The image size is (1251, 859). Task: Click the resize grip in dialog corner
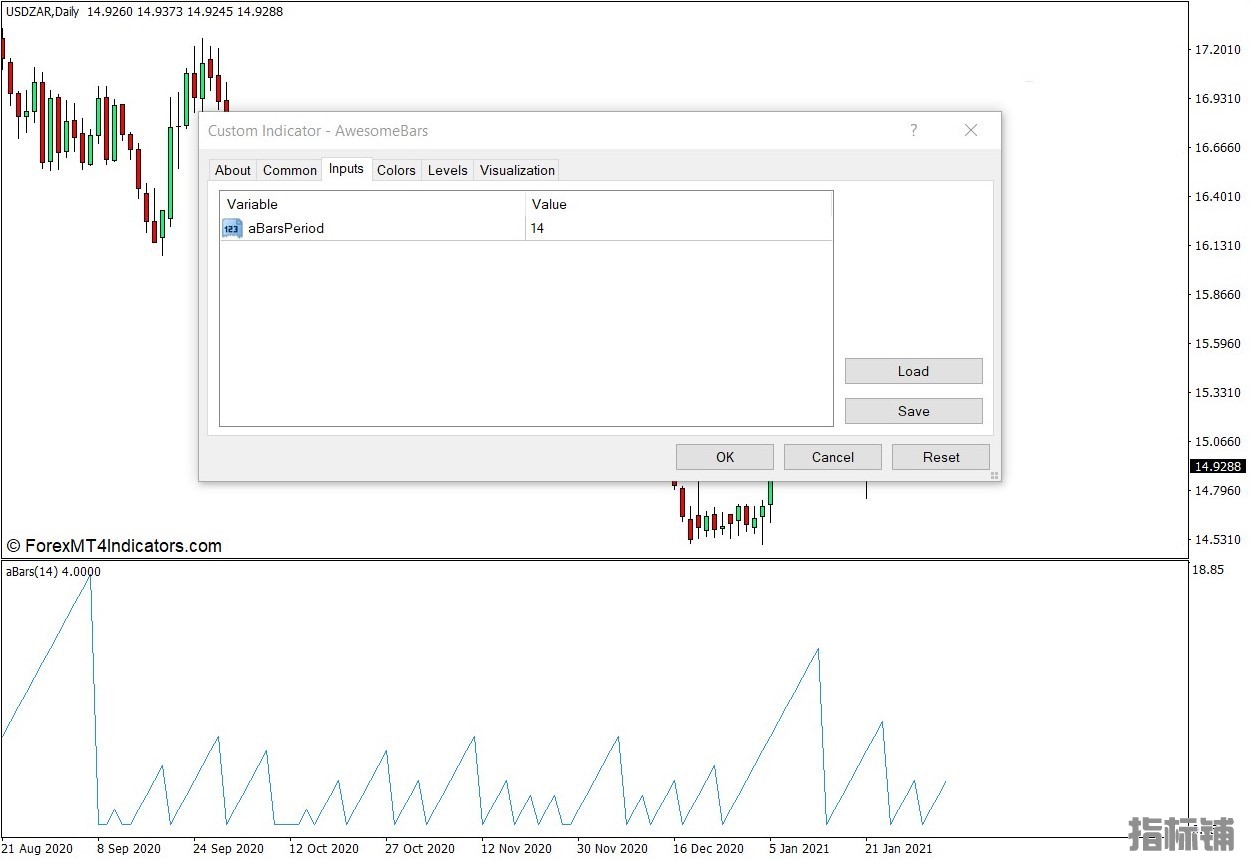coord(994,476)
